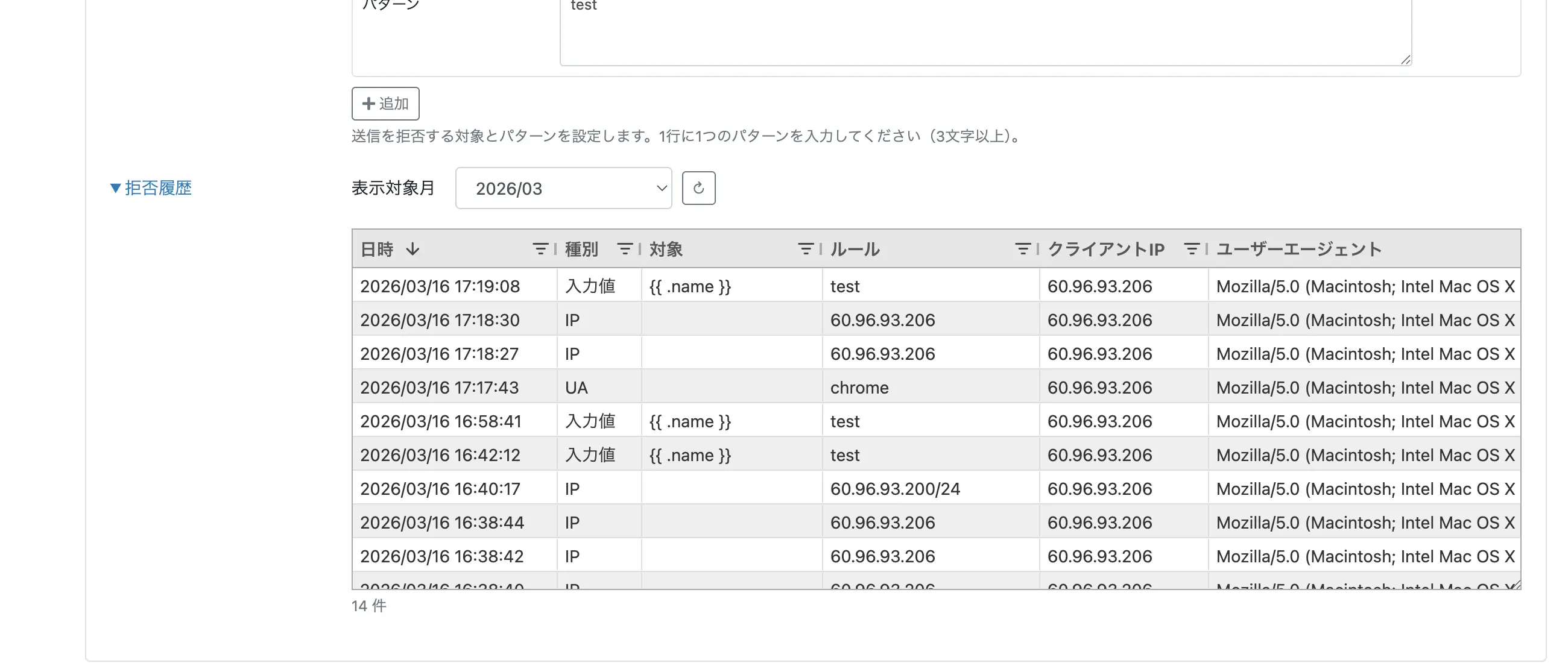Open filter menu for 種別 column
The height and width of the screenshot is (663, 1568).
(624, 249)
